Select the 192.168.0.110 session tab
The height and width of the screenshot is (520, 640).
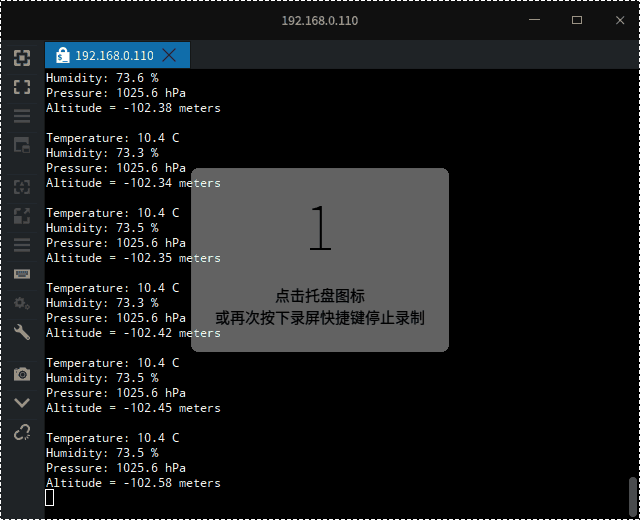[118, 55]
